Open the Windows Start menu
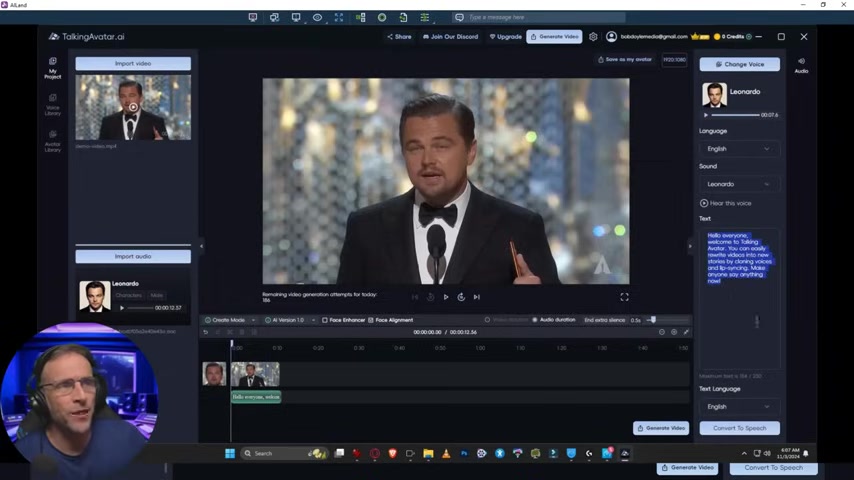 click(230, 453)
